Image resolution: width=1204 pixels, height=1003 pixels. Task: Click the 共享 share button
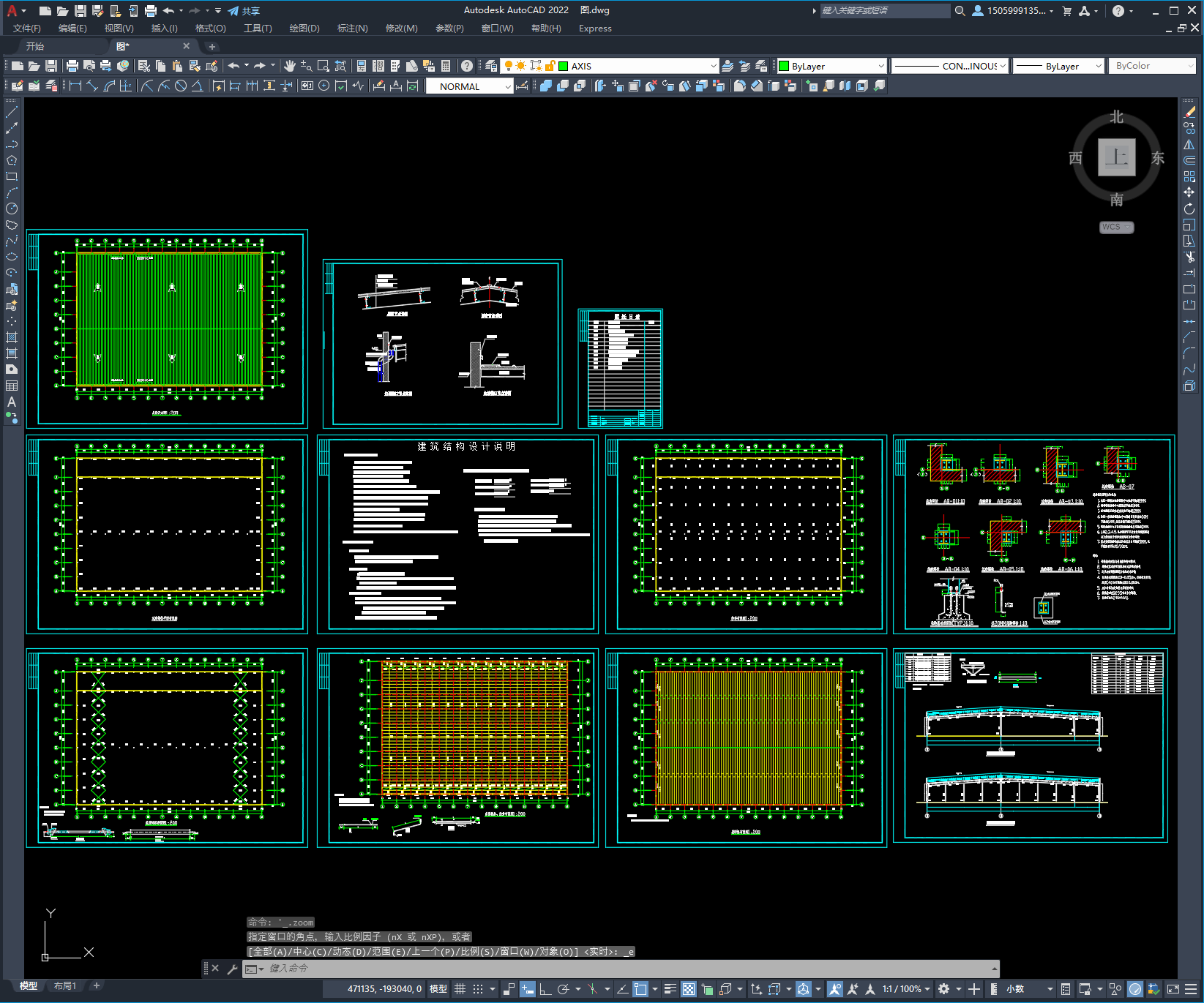tap(244, 11)
